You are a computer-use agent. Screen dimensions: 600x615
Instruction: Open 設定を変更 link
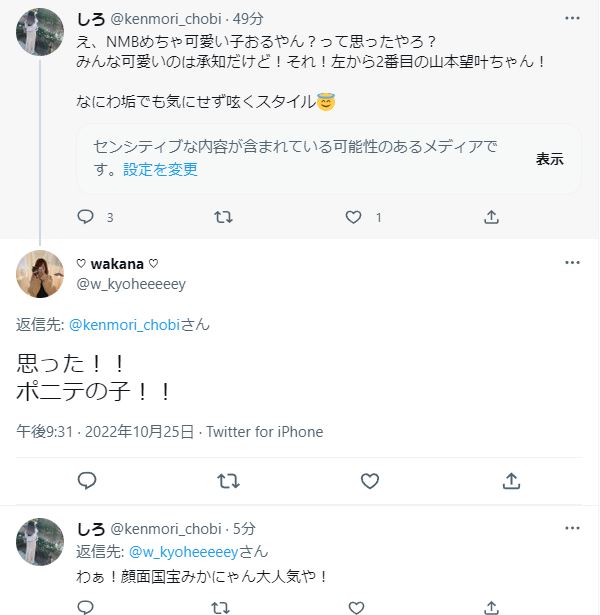pos(161,169)
